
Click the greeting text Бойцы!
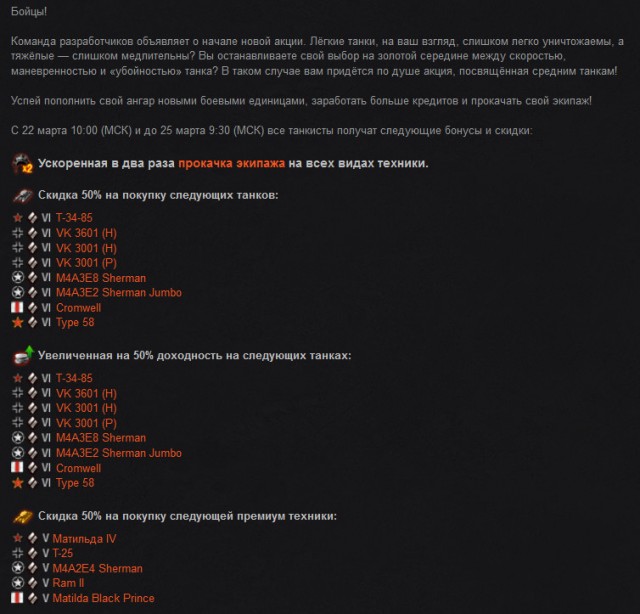[29, 11]
